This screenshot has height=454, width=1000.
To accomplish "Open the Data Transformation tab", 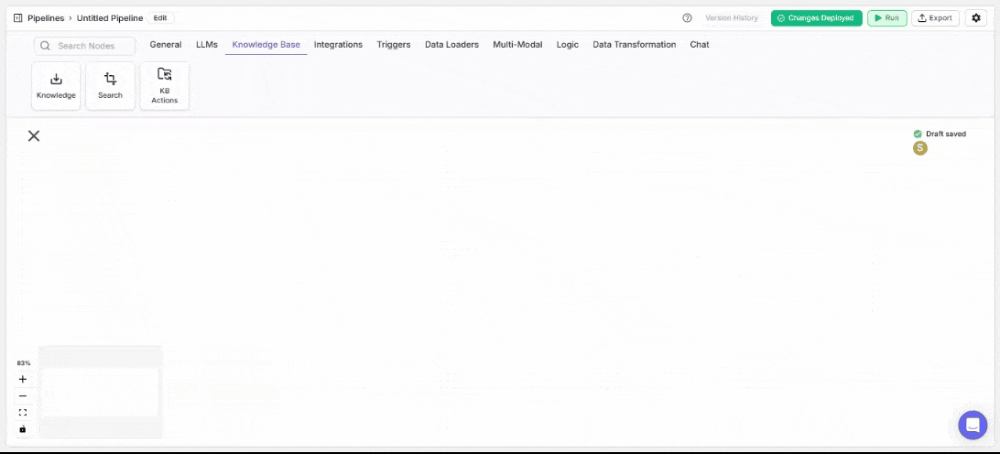I will [x=635, y=45].
